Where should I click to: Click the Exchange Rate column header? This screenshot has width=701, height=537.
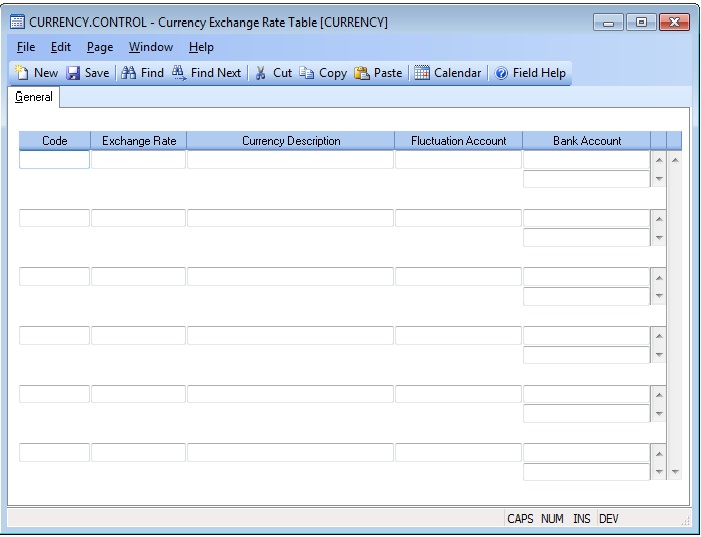pos(139,141)
